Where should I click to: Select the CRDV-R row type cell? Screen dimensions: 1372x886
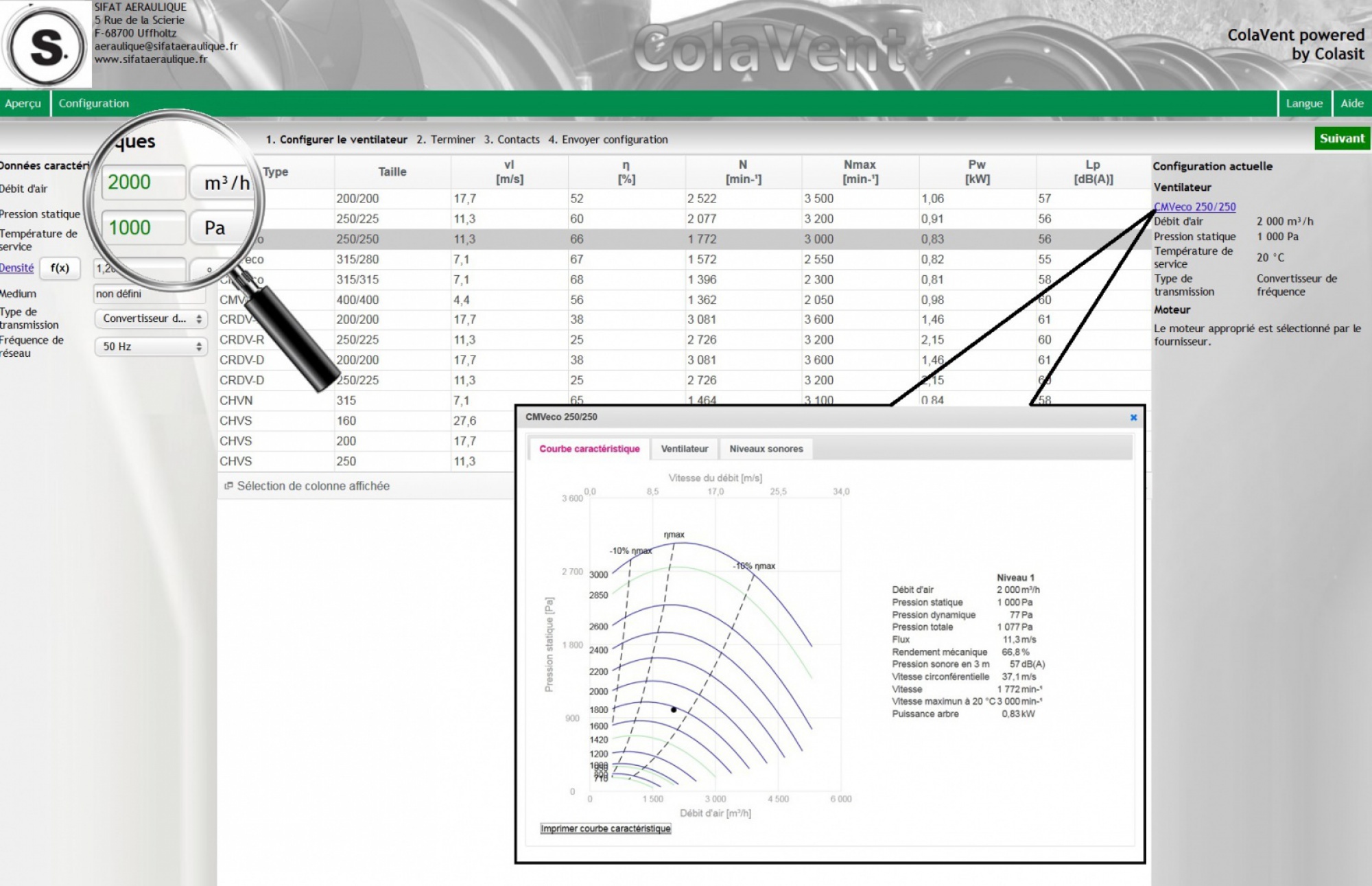click(x=276, y=340)
